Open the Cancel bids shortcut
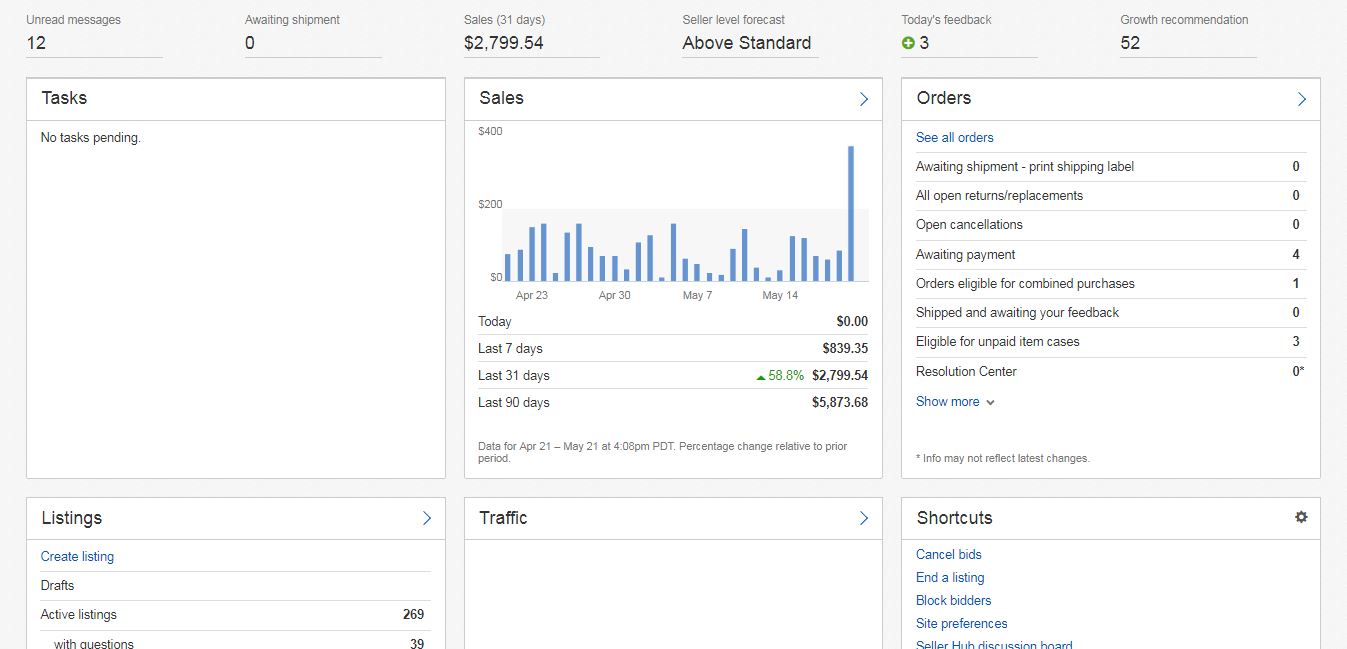 tap(948, 555)
